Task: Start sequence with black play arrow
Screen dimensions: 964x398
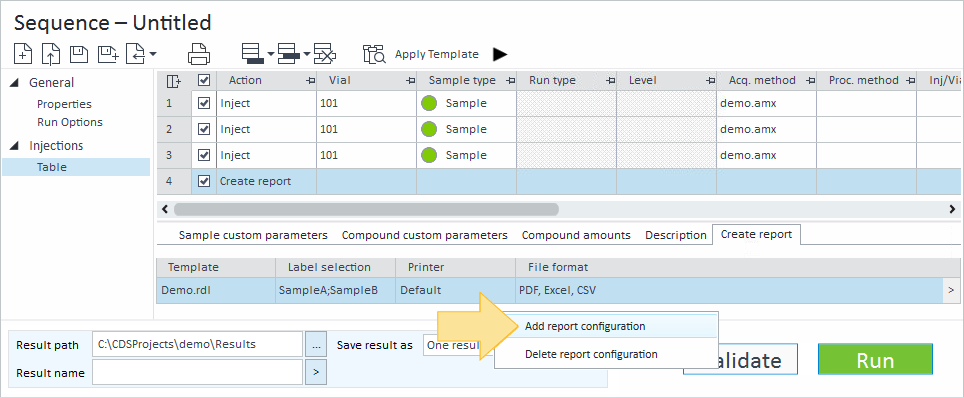Action: [500, 54]
